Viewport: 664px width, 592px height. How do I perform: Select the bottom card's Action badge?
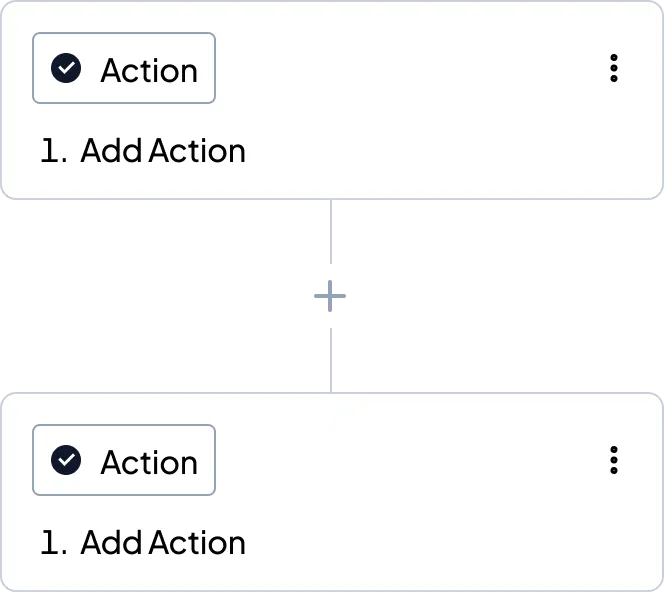tap(124, 460)
